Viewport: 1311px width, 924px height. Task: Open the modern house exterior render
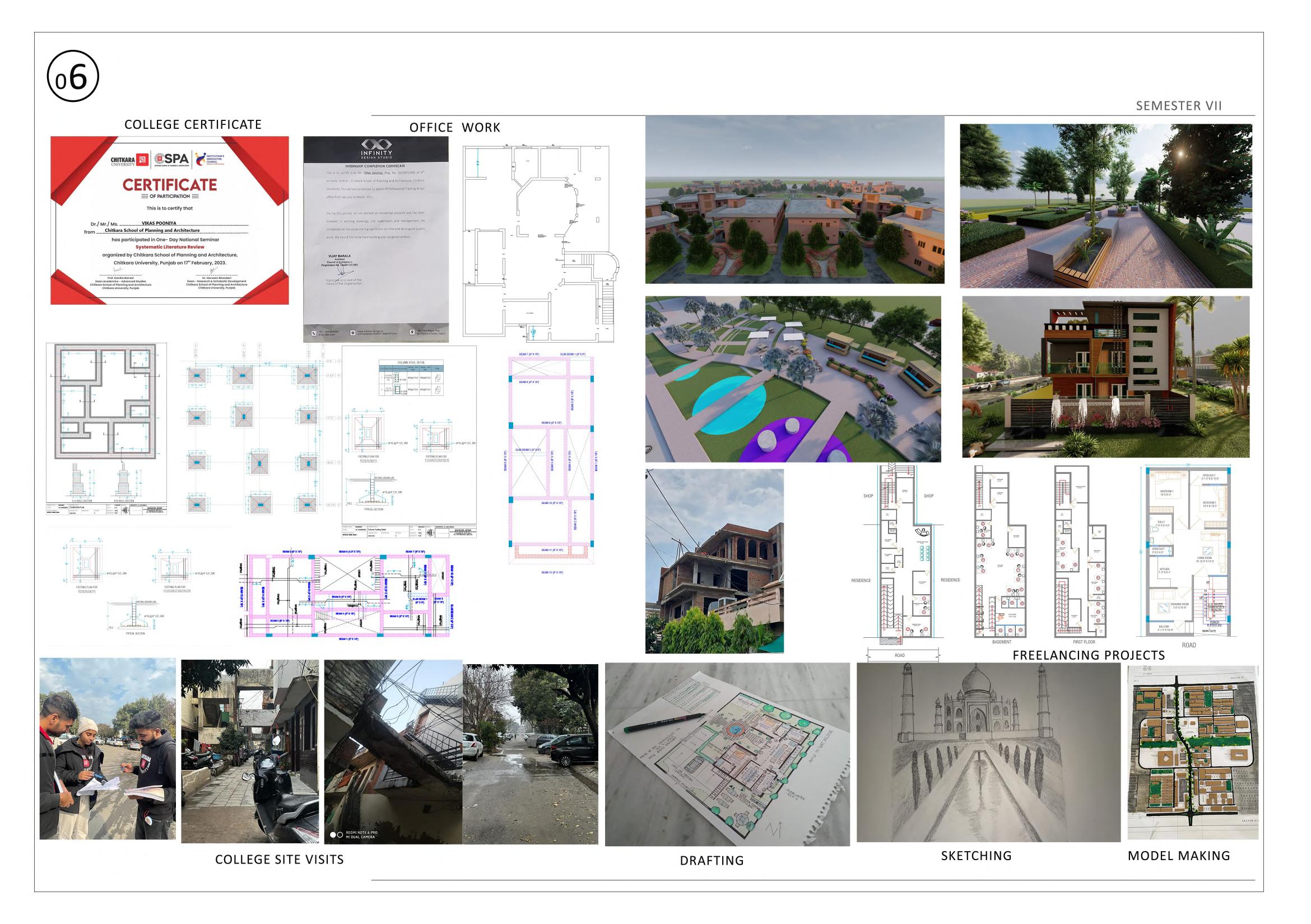(1105, 377)
